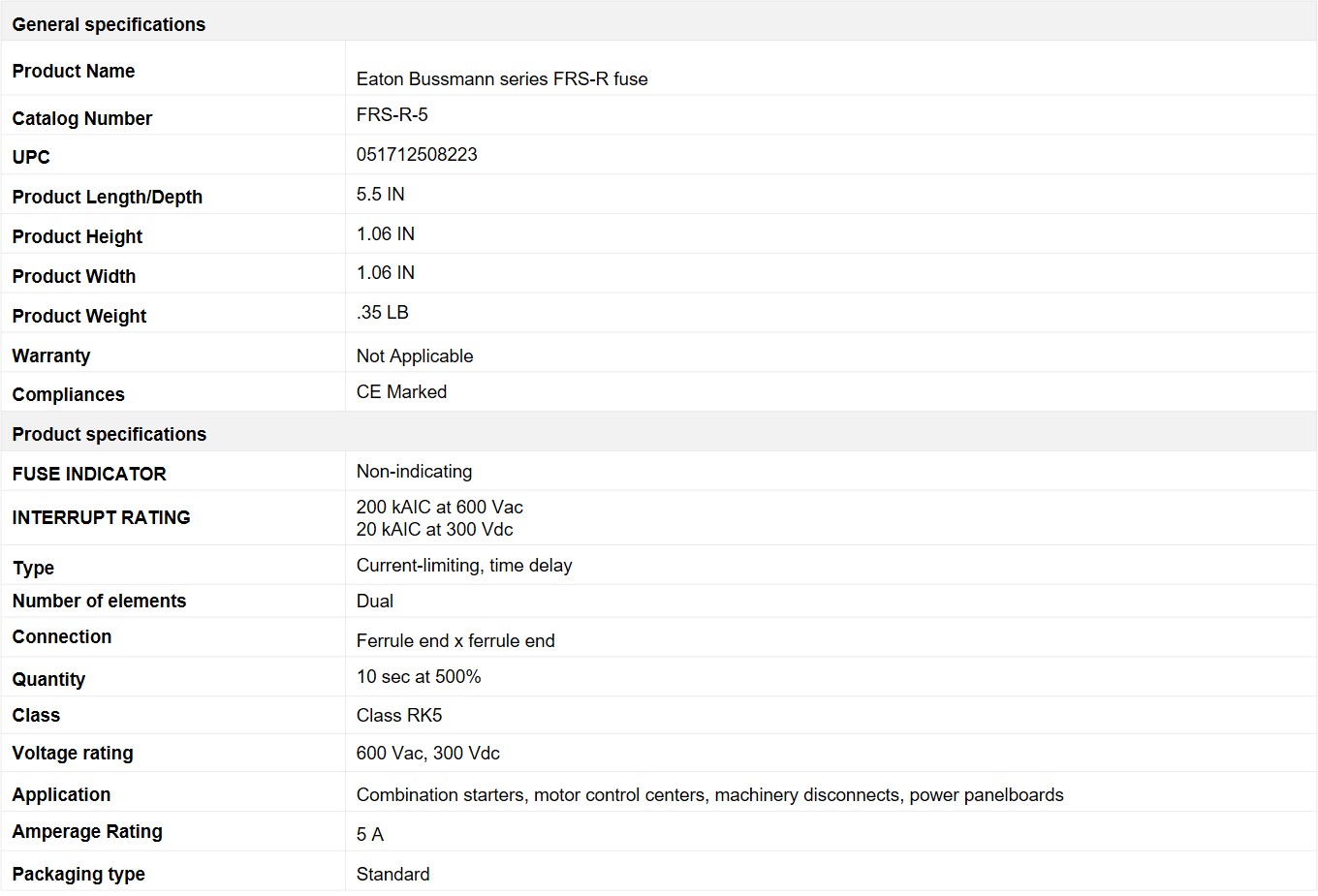Click '200 kAIC at 600 Vac' line
The height and width of the screenshot is (896, 1318).
439,507
